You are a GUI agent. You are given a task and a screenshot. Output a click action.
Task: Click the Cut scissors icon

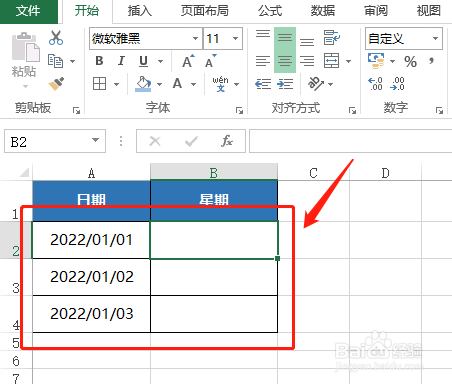point(56,38)
